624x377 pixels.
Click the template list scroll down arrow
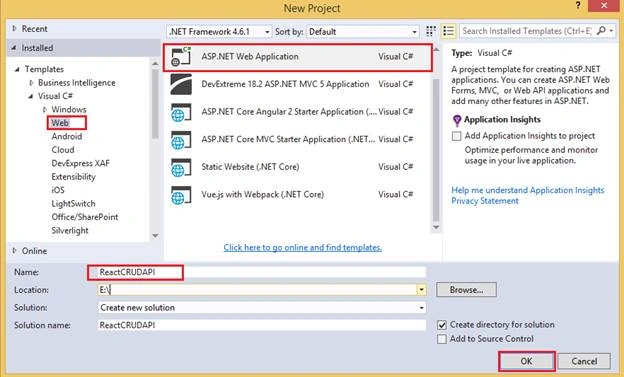tap(436, 227)
